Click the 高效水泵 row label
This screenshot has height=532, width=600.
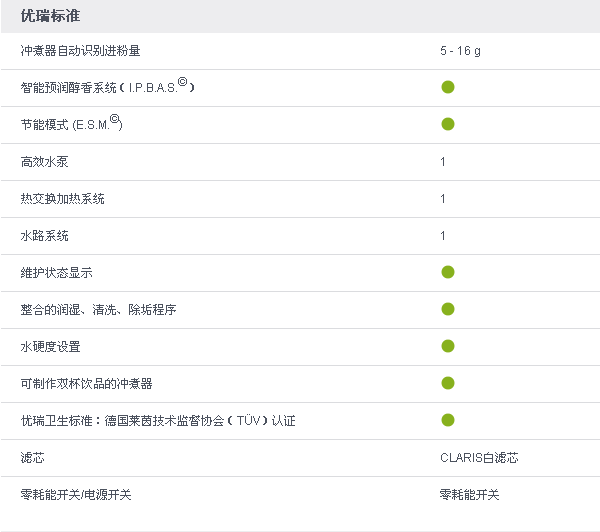pyautogui.click(x=44, y=162)
